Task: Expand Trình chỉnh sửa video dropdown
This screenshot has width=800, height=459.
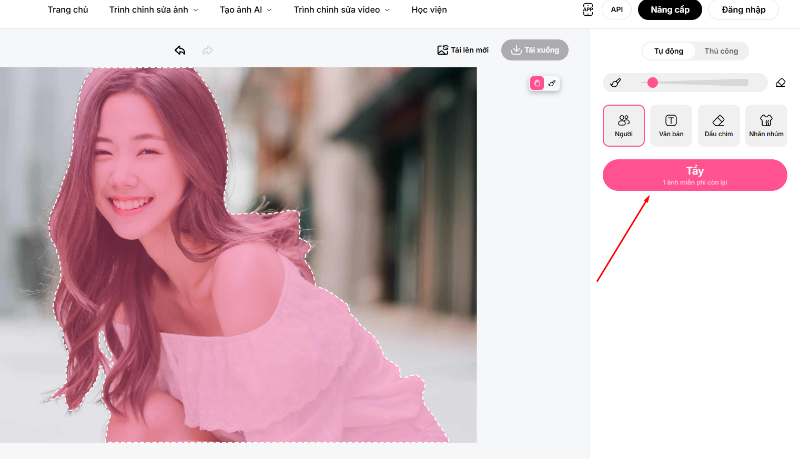Action: pyautogui.click(x=341, y=10)
